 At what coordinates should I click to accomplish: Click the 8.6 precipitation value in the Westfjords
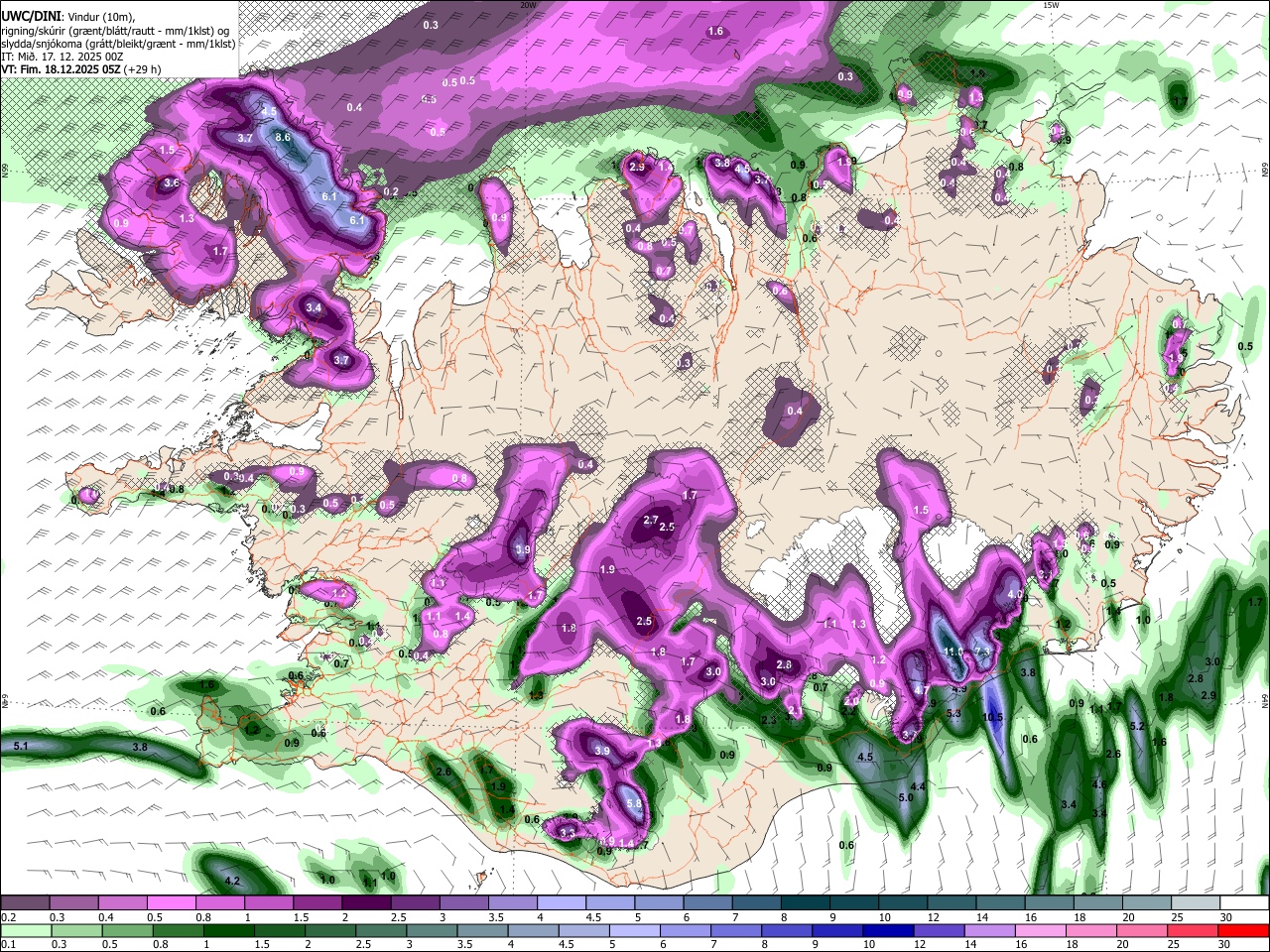(x=283, y=138)
